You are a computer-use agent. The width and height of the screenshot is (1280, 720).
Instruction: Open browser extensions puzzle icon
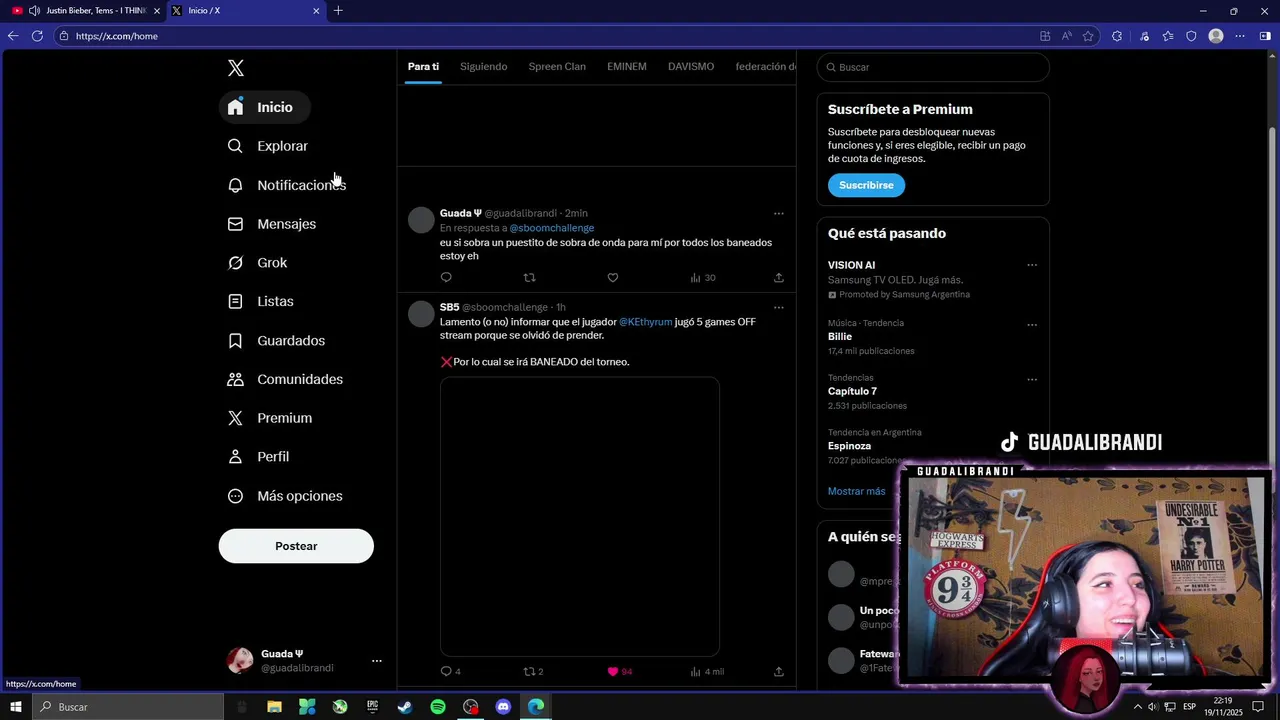(x=1117, y=36)
